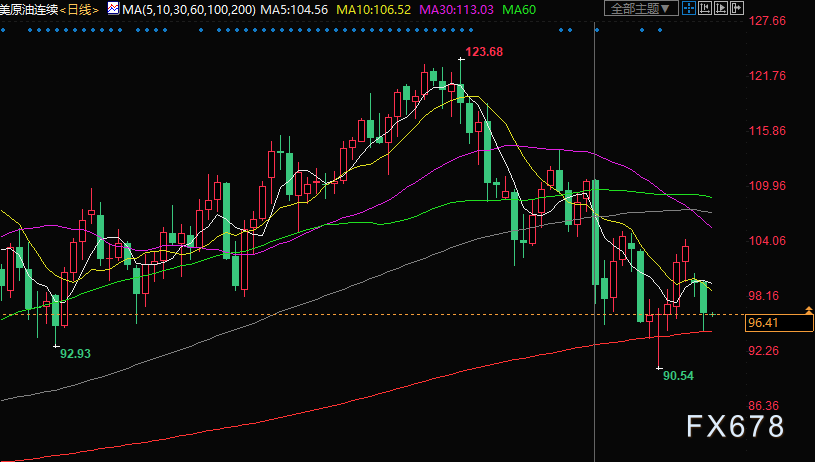Image resolution: width=815 pixels, height=462 pixels.
Task: Click orange alert triangle above 96.41
Action: [809, 310]
